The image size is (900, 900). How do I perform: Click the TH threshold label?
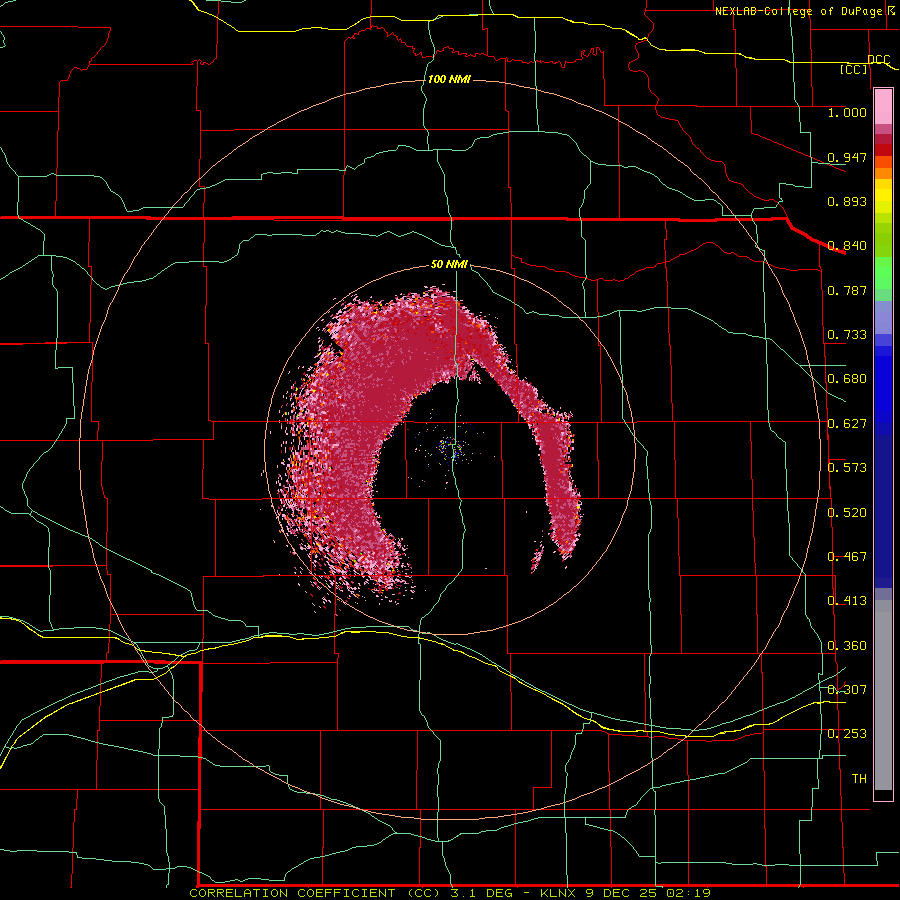coord(859,779)
